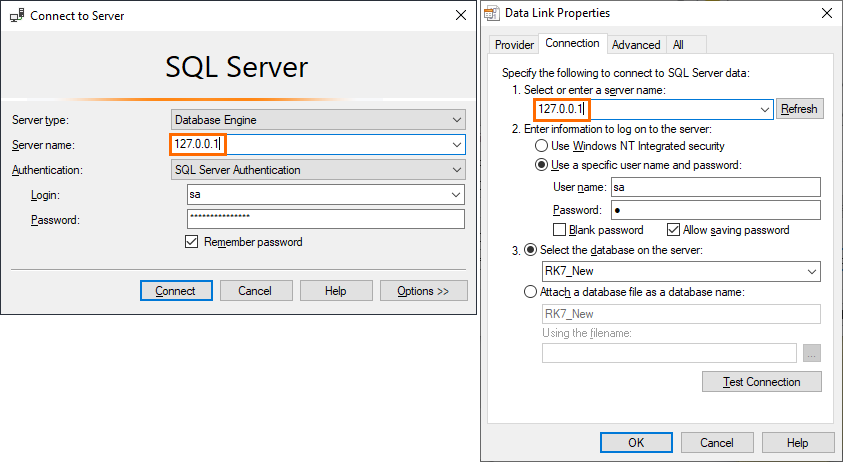This screenshot has width=844, height=463.
Task: Click Help in Connect to Server dialog
Action: click(x=336, y=291)
